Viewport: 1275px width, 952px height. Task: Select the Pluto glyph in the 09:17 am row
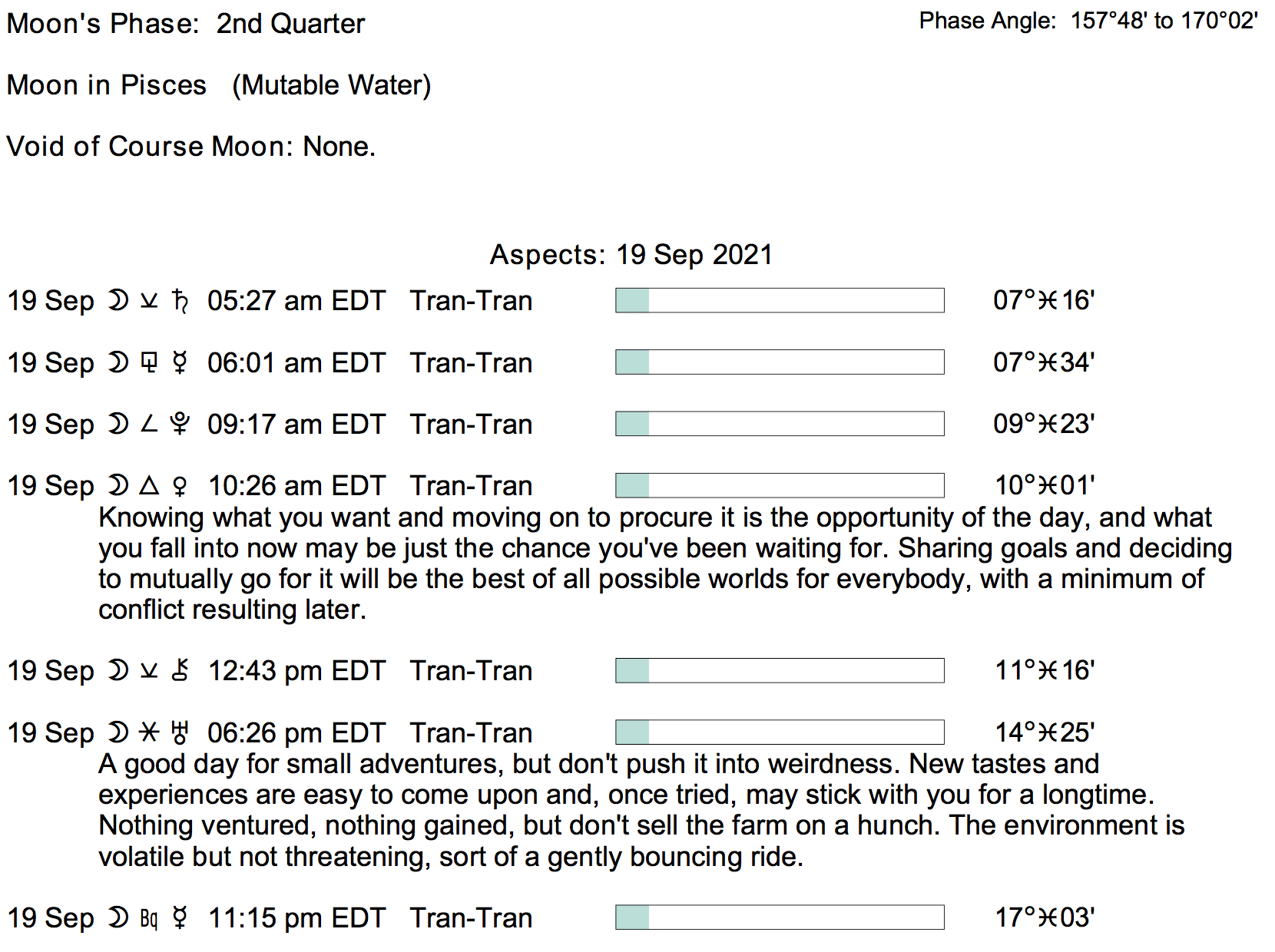(x=180, y=424)
